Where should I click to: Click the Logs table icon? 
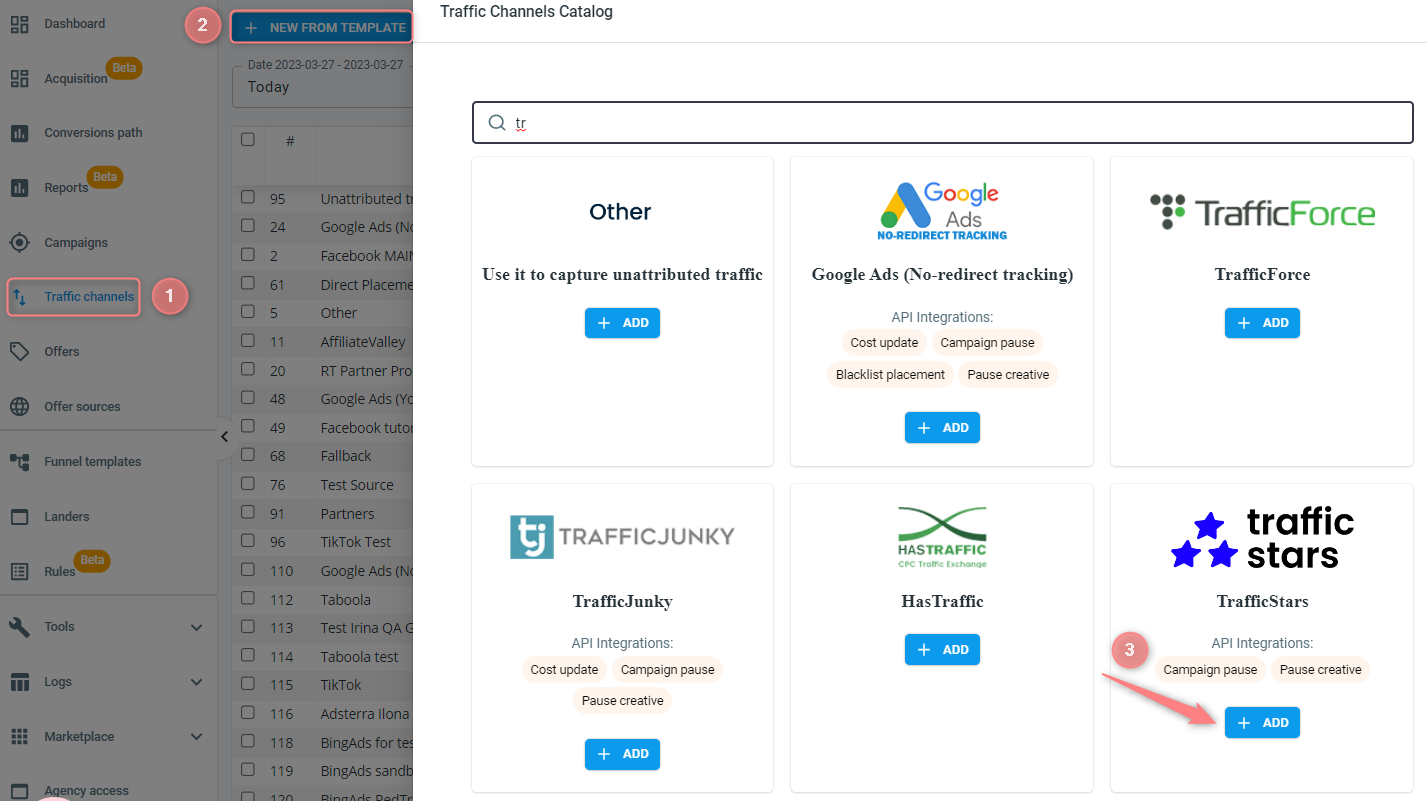pyautogui.click(x=19, y=682)
